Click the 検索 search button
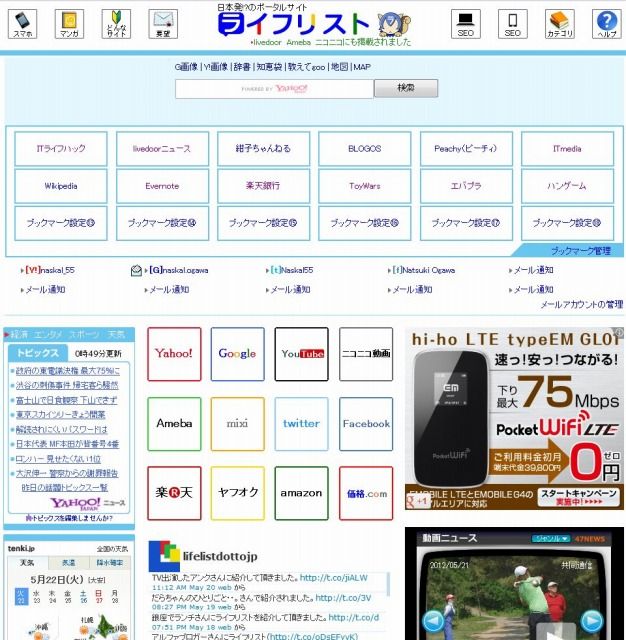This screenshot has width=626, height=640. (x=406, y=88)
